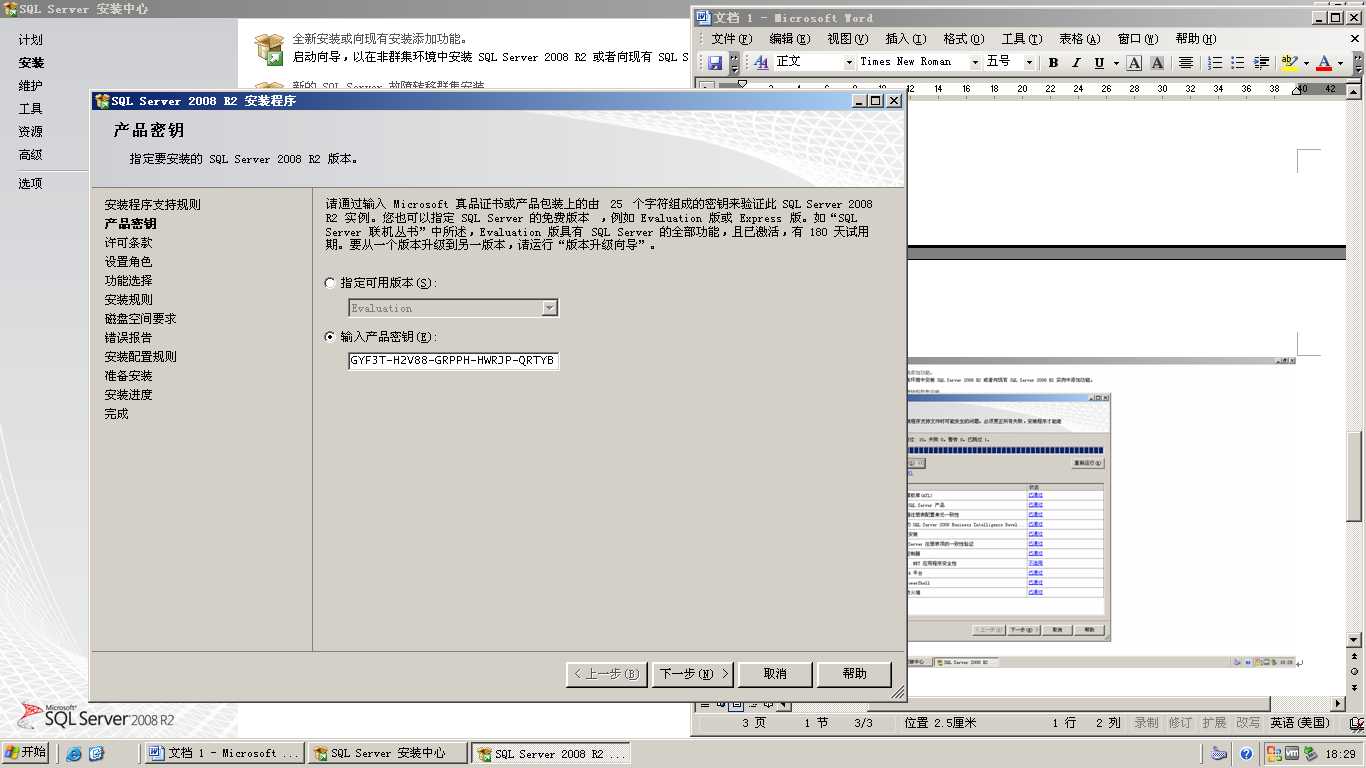
Task: Open the 视图 (View) menu in Word
Action: click(847, 39)
